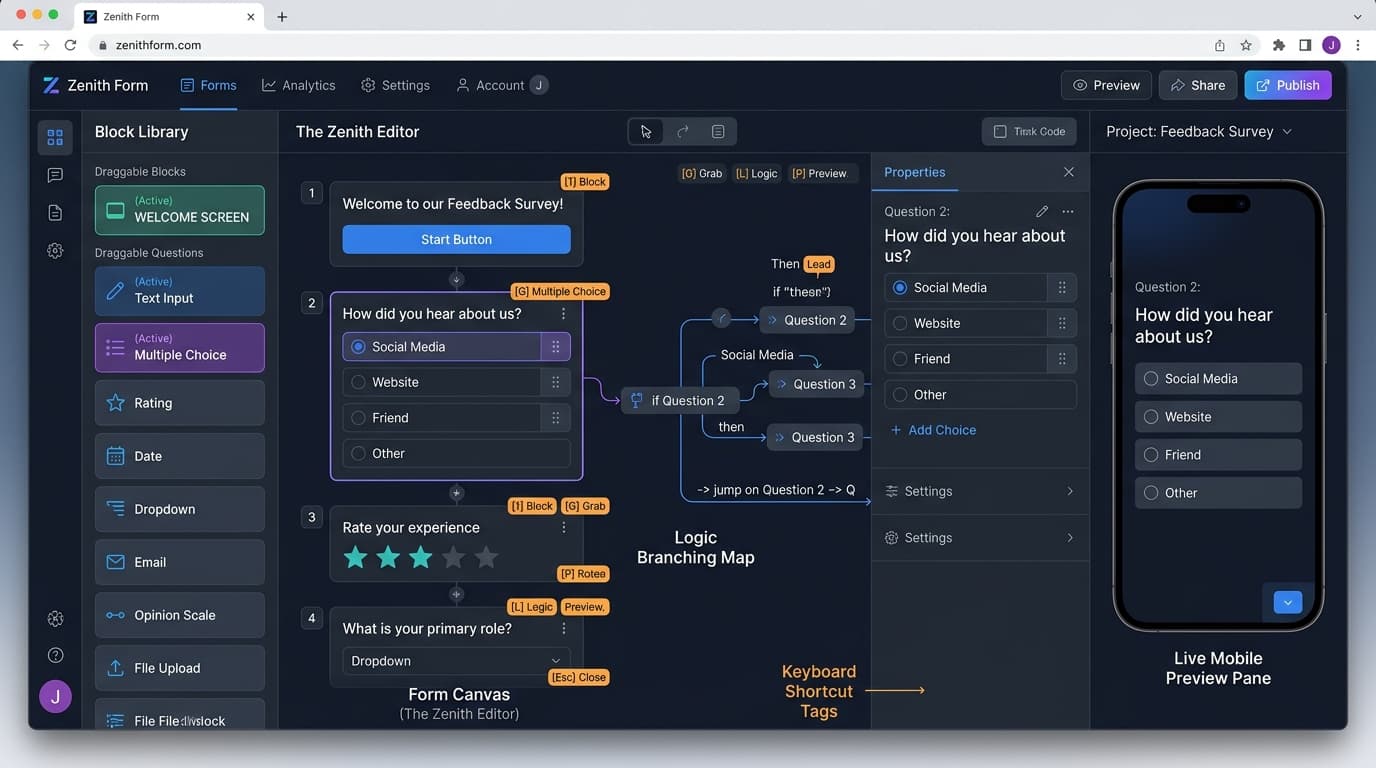This screenshot has height=768, width=1376.
Task: Open the Forms tab
Action: 208,85
